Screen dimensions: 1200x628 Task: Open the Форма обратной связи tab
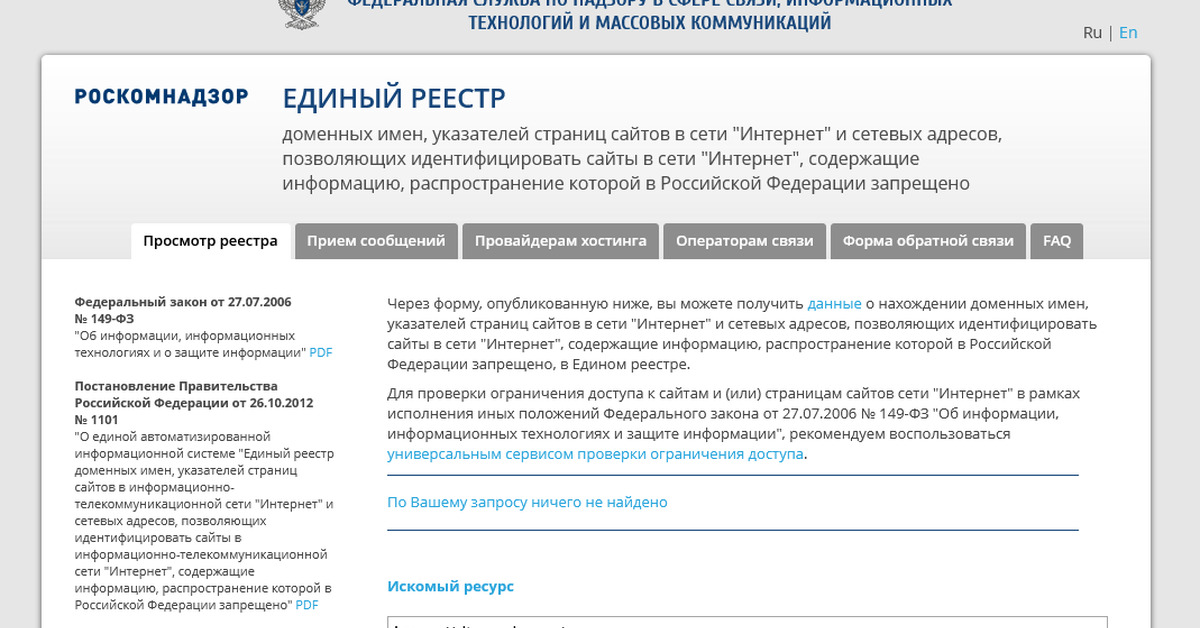(928, 241)
